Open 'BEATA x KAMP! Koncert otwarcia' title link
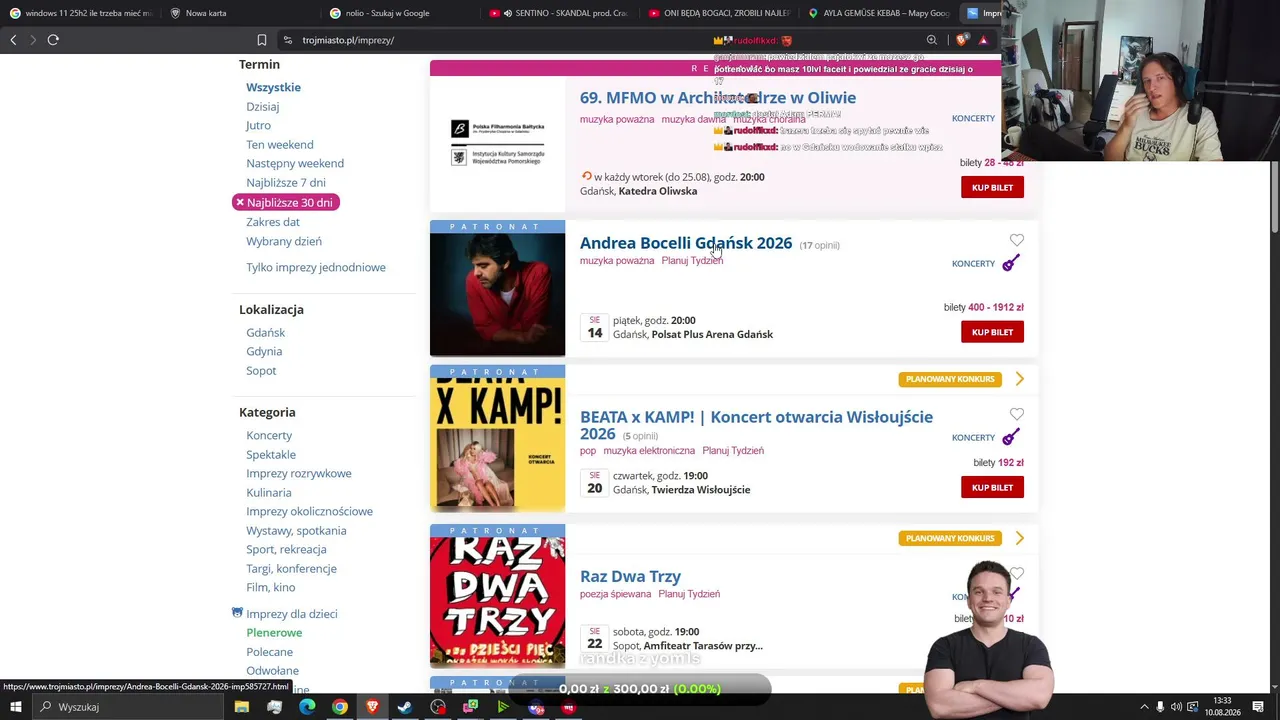The height and width of the screenshot is (720, 1280). pyautogui.click(x=756, y=425)
